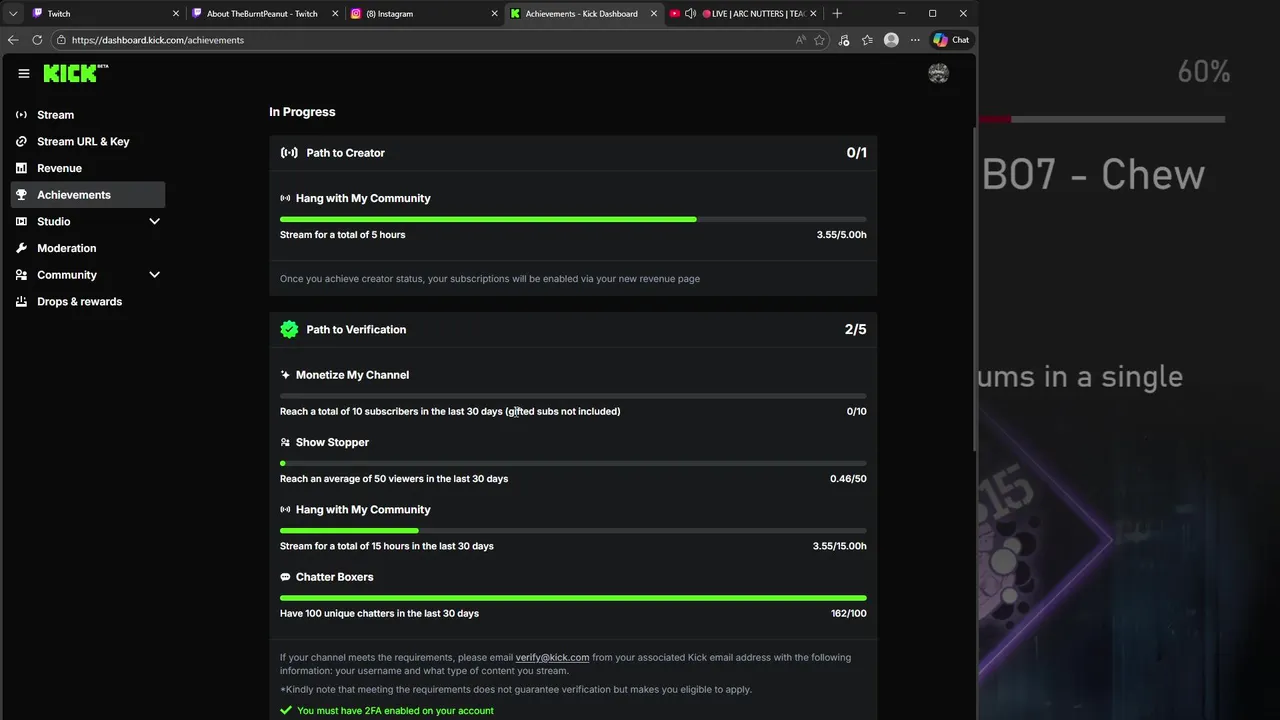The image size is (1280, 720).
Task: Go back with the browser back arrow
Action: [13, 40]
